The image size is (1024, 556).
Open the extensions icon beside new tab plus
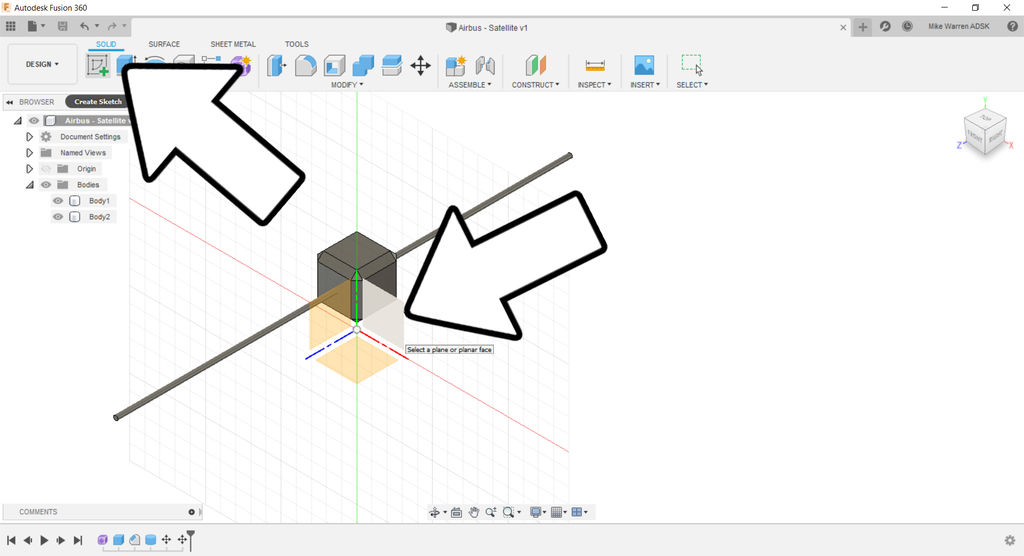[885, 26]
